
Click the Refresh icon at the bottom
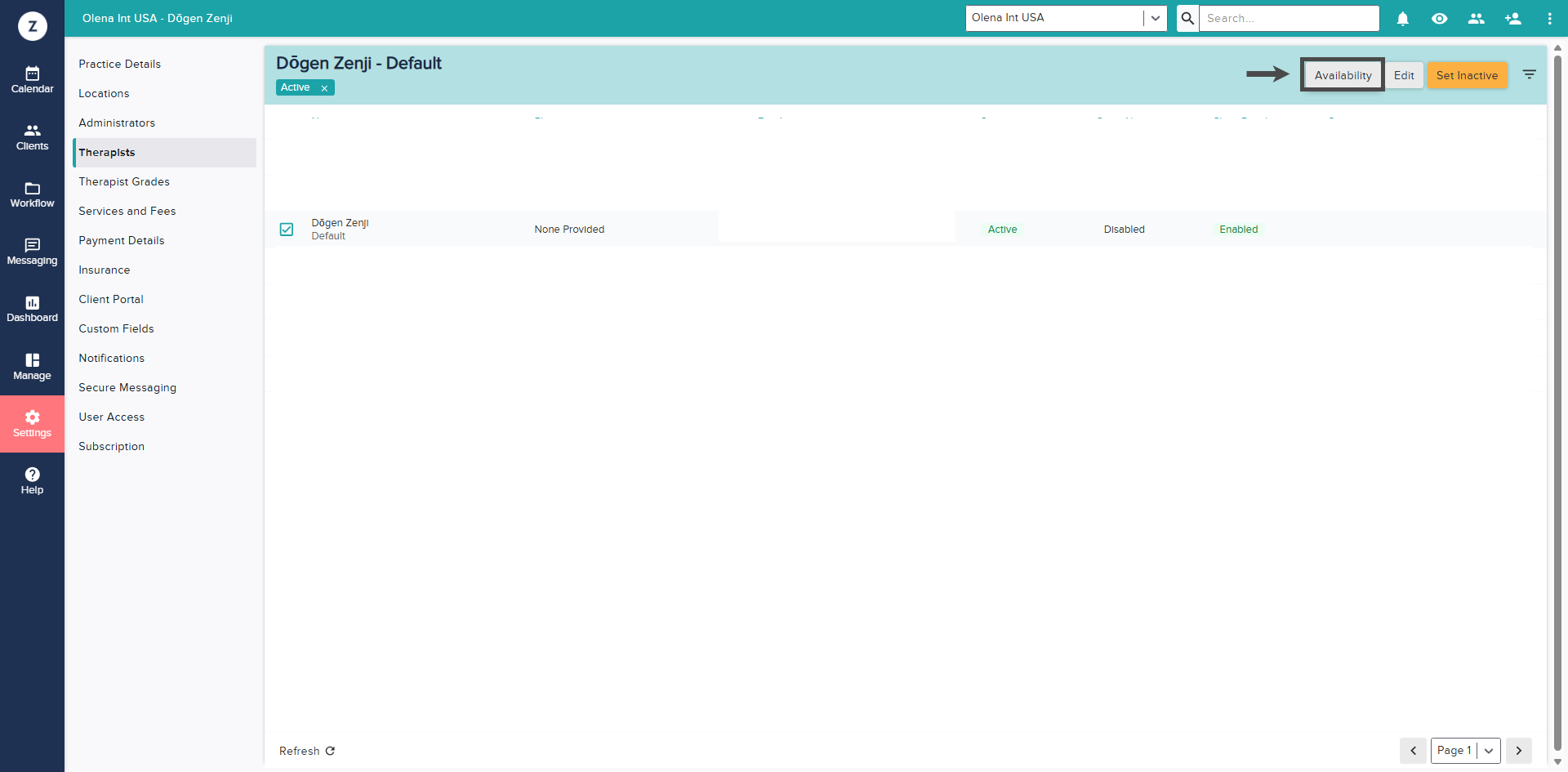[330, 751]
